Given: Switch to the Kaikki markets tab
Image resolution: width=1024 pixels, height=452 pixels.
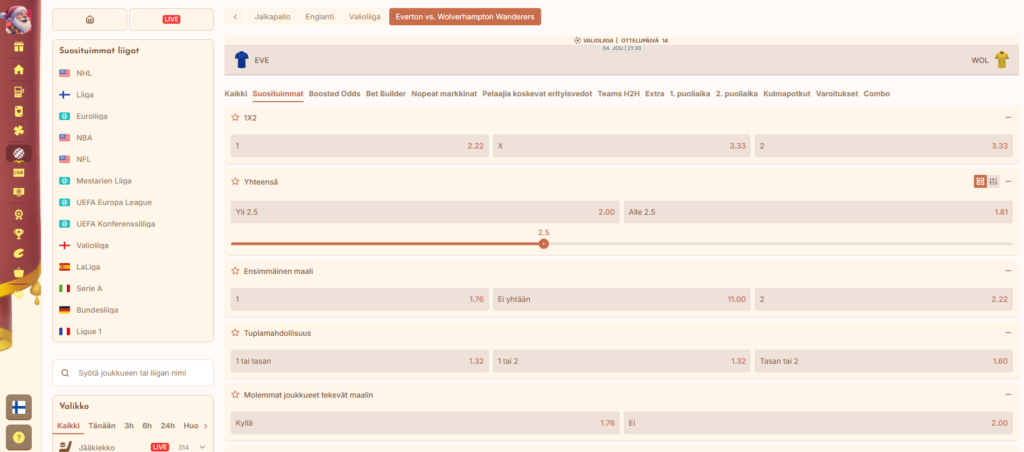Looking at the screenshot, I should click(x=236, y=93).
